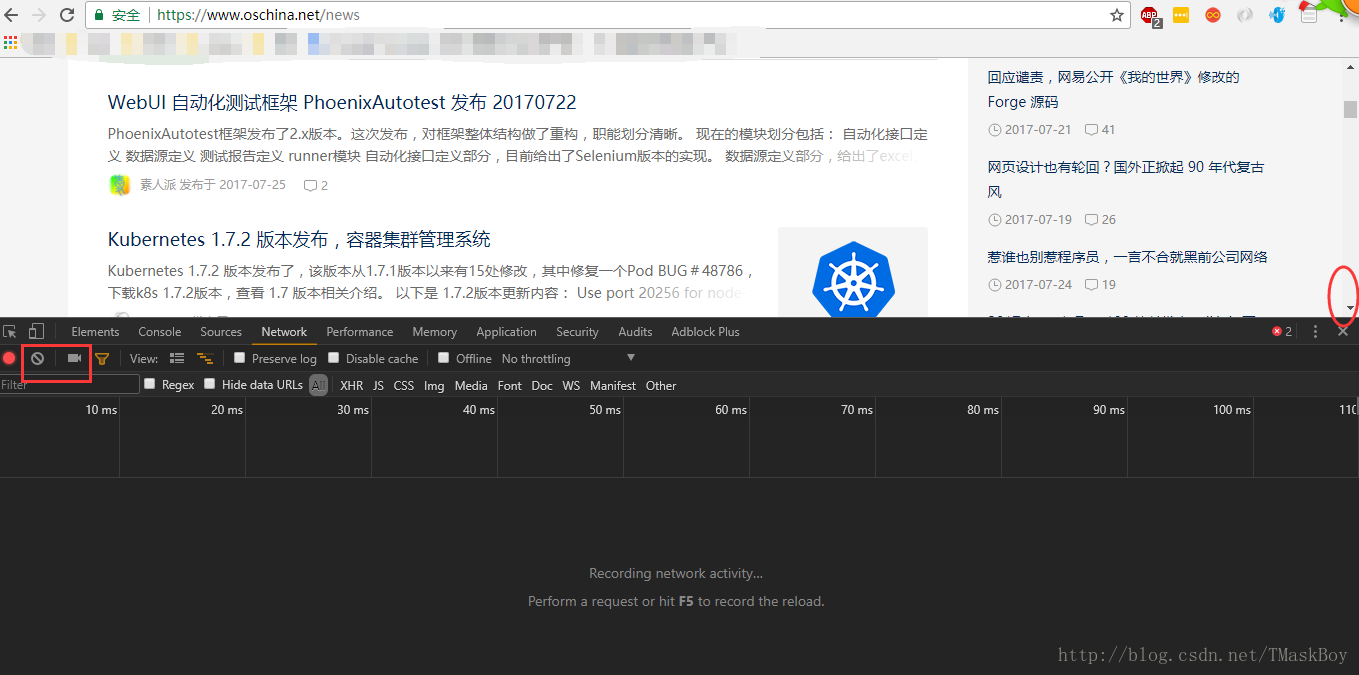Open the DevTools customize menu
This screenshot has height=675, width=1359.
coord(1315,331)
